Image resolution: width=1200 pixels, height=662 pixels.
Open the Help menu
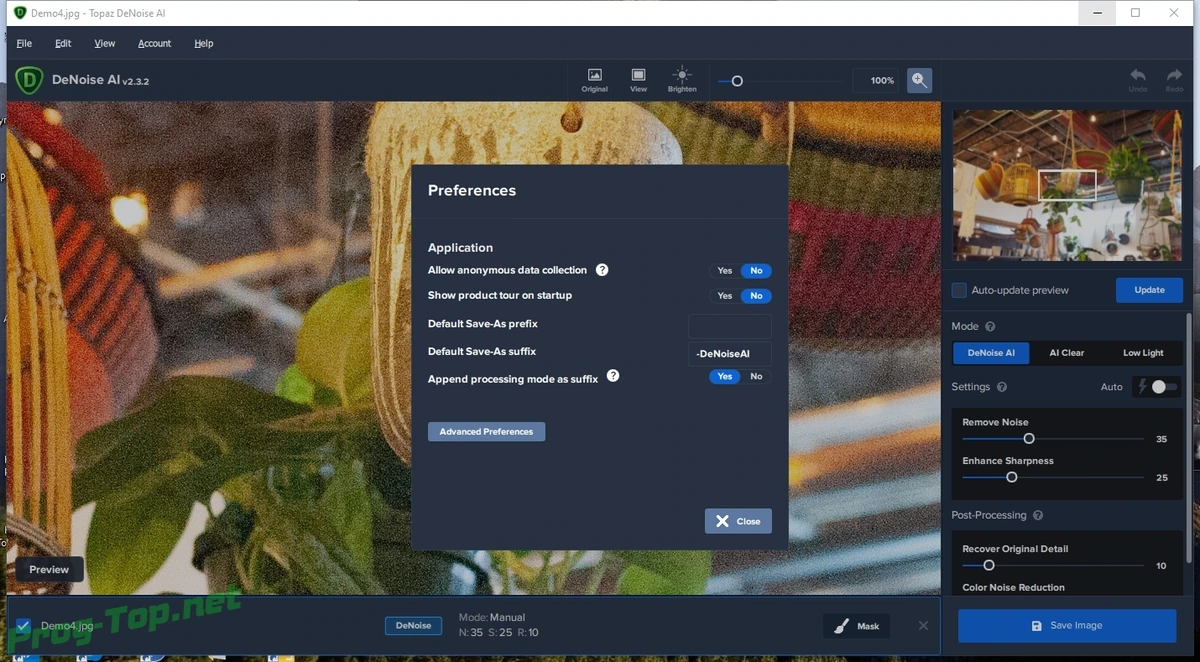click(x=204, y=44)
